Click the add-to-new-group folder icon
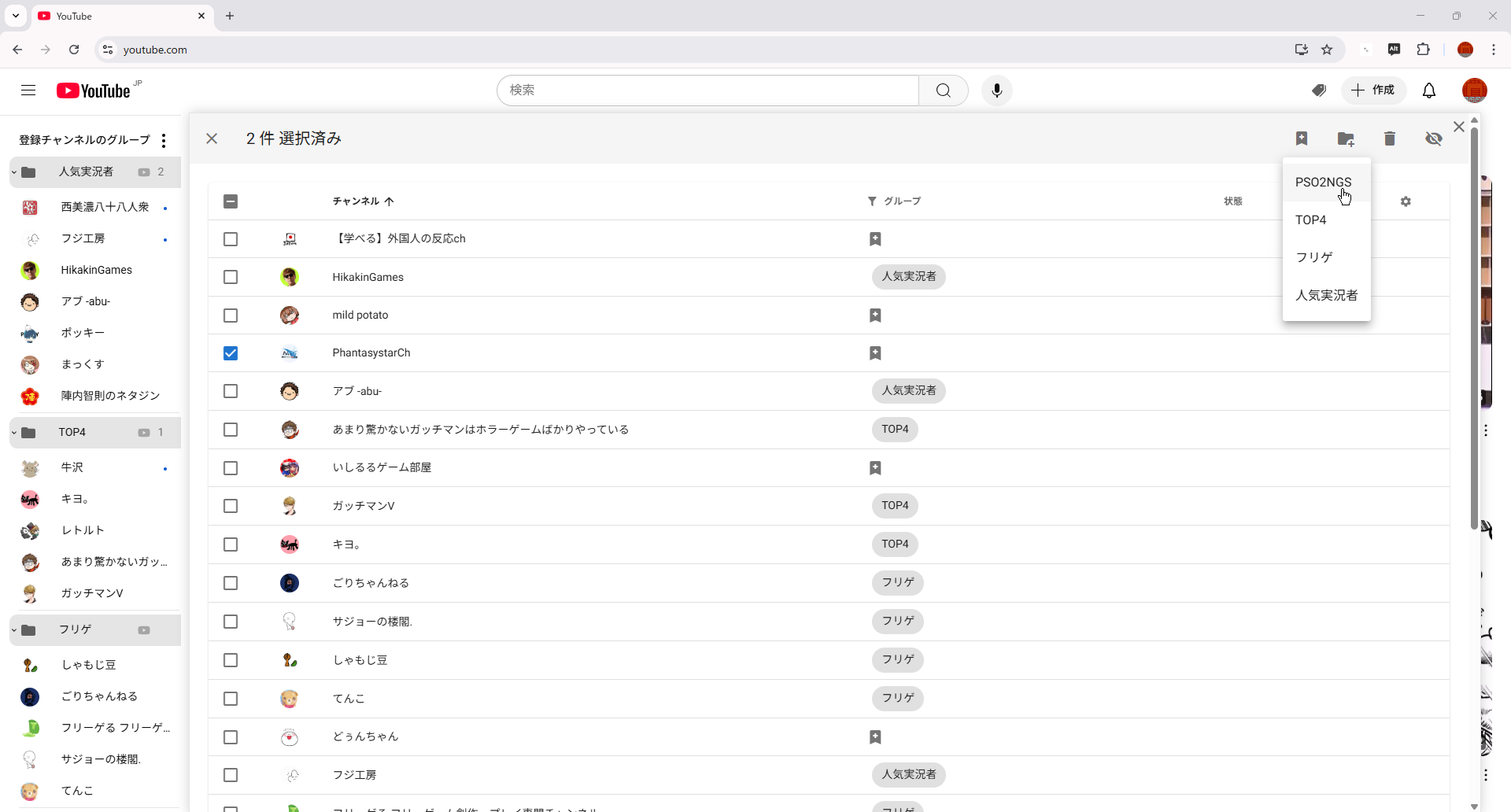This screenshot has height=812, width=1511. pos(1346,139)
